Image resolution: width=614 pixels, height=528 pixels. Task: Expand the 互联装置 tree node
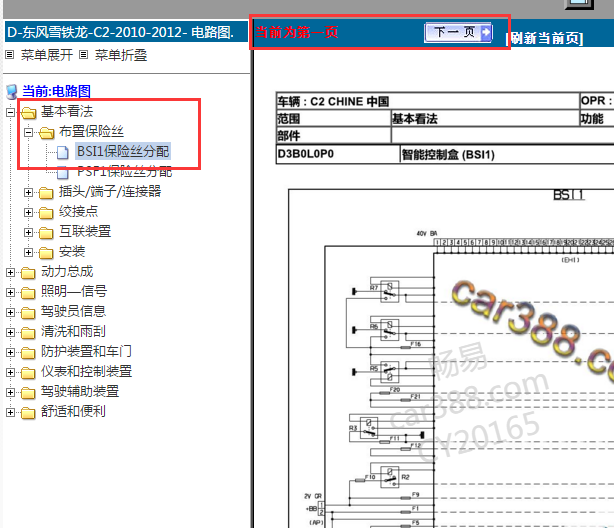point(28,232)
